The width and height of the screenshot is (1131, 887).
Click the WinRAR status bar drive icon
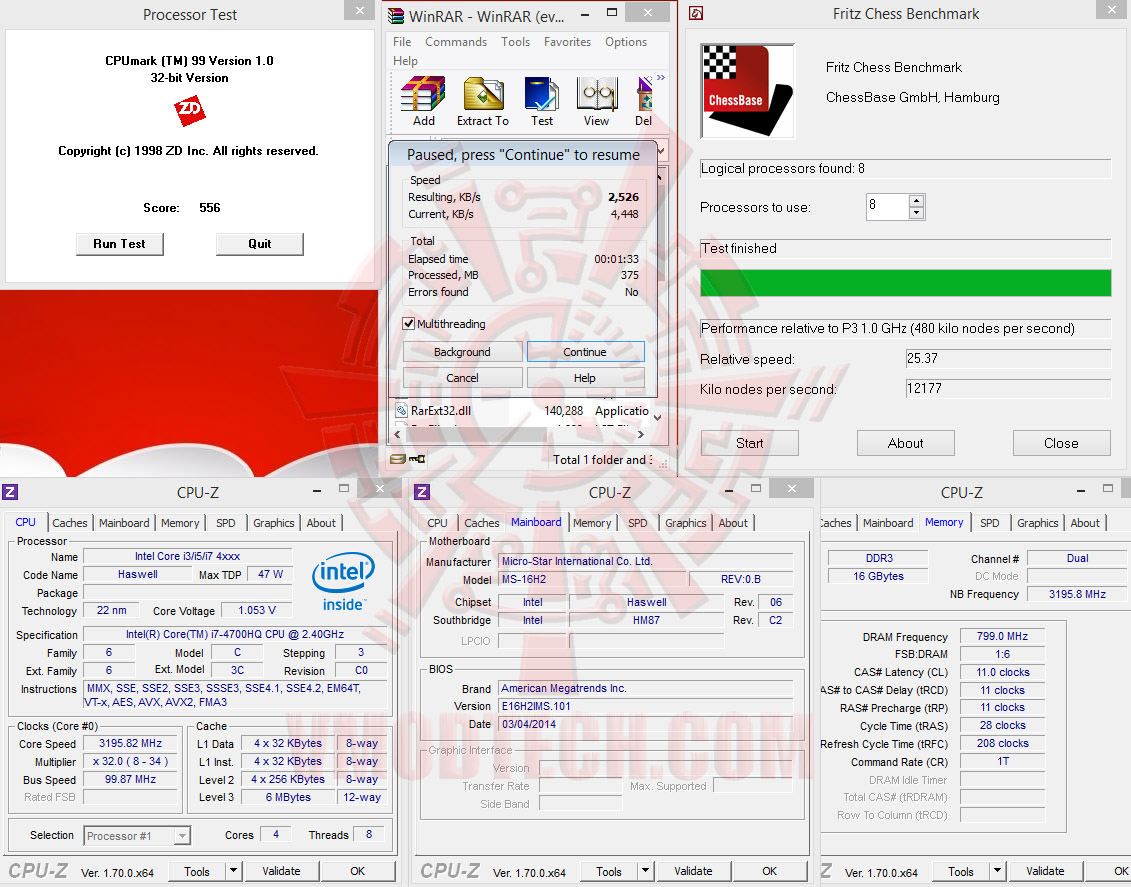397,459
